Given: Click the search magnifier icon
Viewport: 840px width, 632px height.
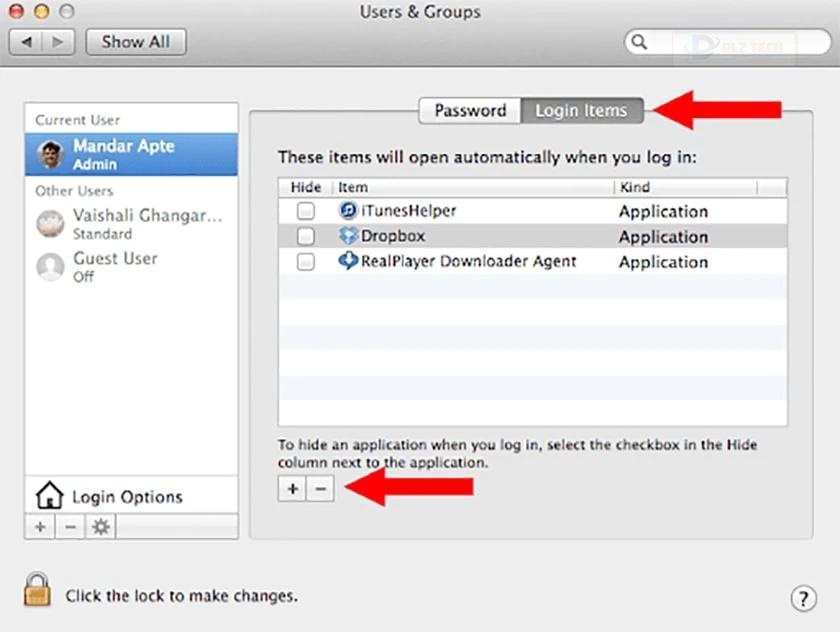Looking at the screenshot, I should tap(639, 41).
